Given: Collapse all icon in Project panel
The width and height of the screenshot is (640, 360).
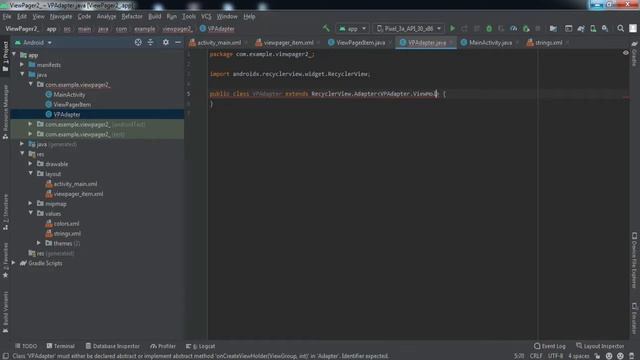Looking at the screenshot, I should point(151,42).
